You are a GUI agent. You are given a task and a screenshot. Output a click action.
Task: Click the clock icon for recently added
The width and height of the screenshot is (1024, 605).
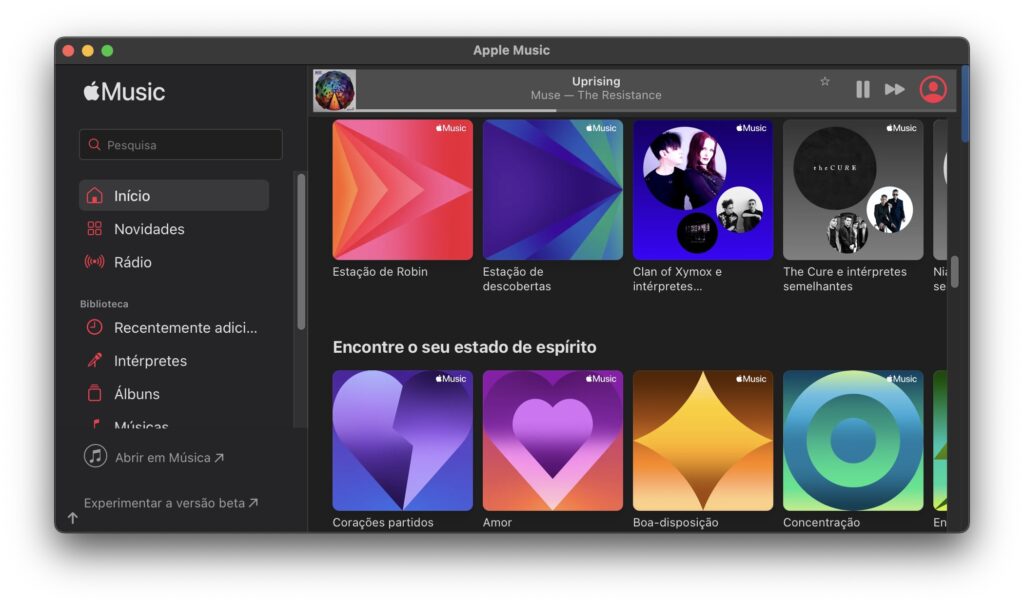click(95, 327)
